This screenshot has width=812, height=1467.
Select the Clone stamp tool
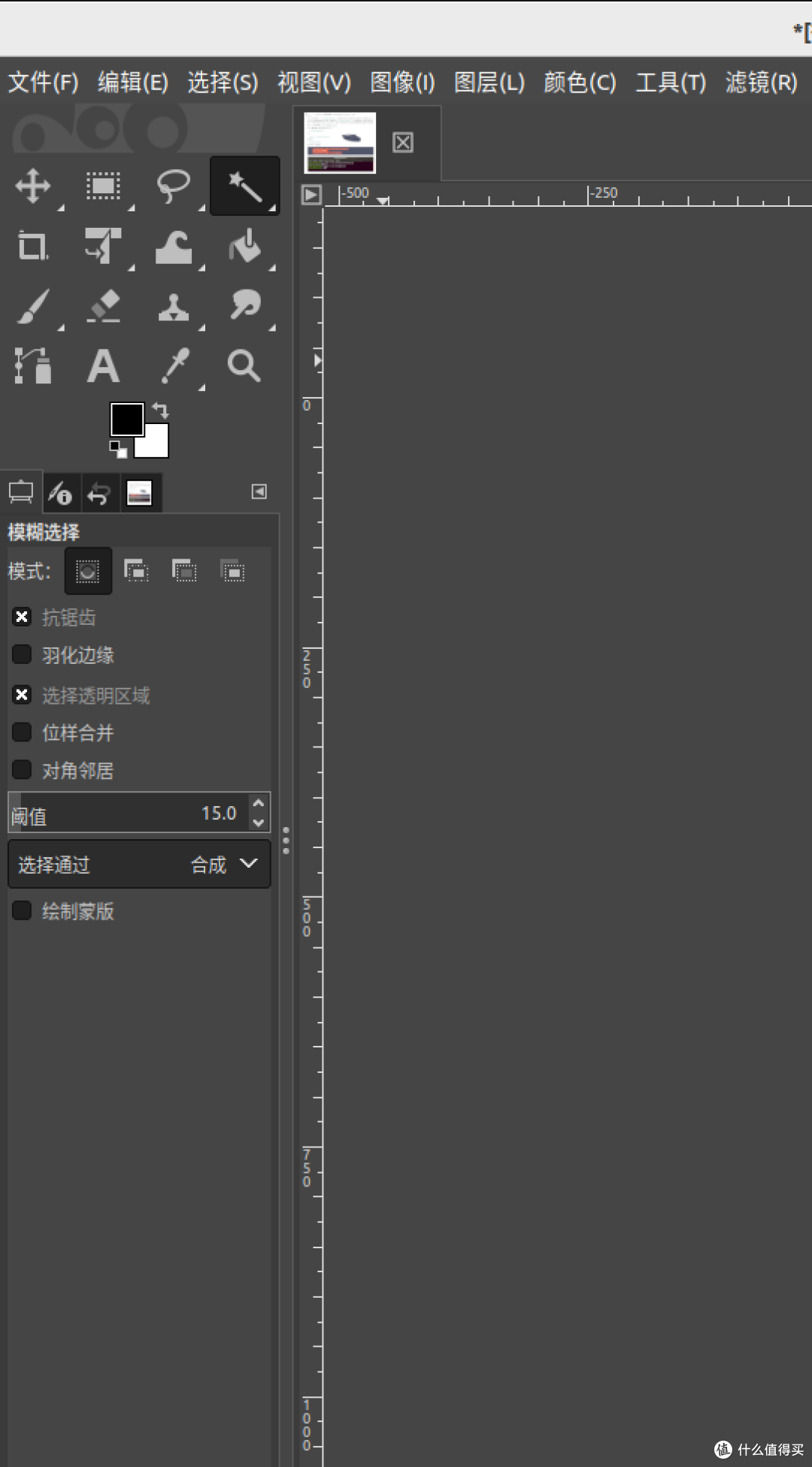tap(174, 307)
